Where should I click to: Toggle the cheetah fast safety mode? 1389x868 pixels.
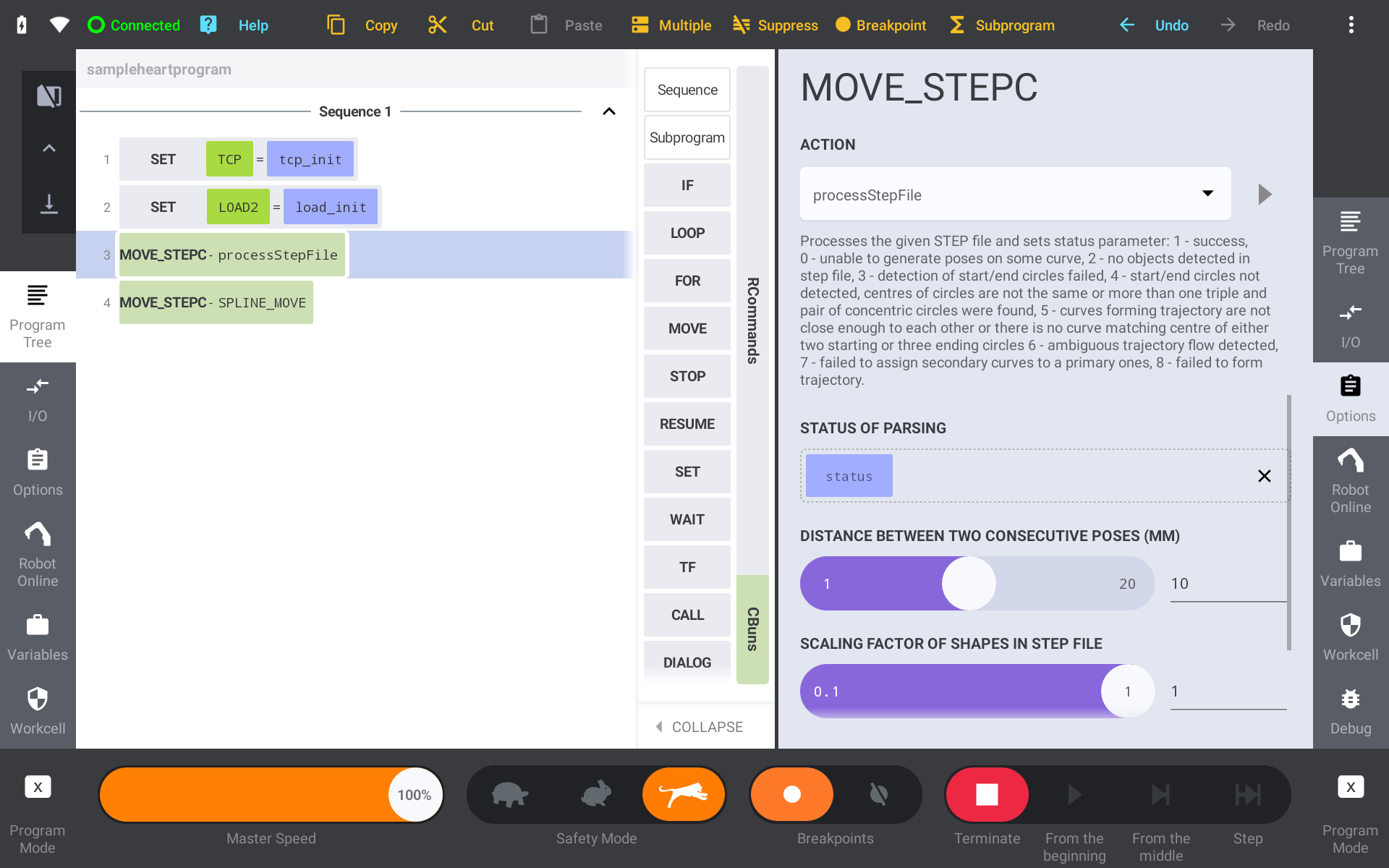pyautogui.click(x=684, y=794)
